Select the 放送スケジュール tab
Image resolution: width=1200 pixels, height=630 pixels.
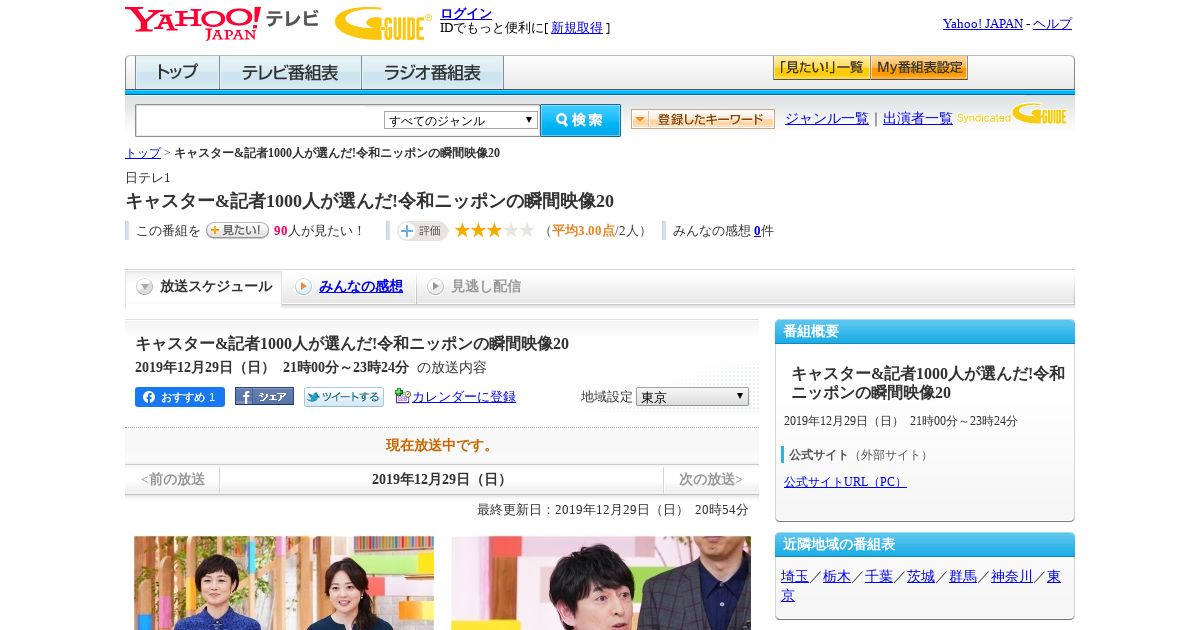click(x=204, y=287)
